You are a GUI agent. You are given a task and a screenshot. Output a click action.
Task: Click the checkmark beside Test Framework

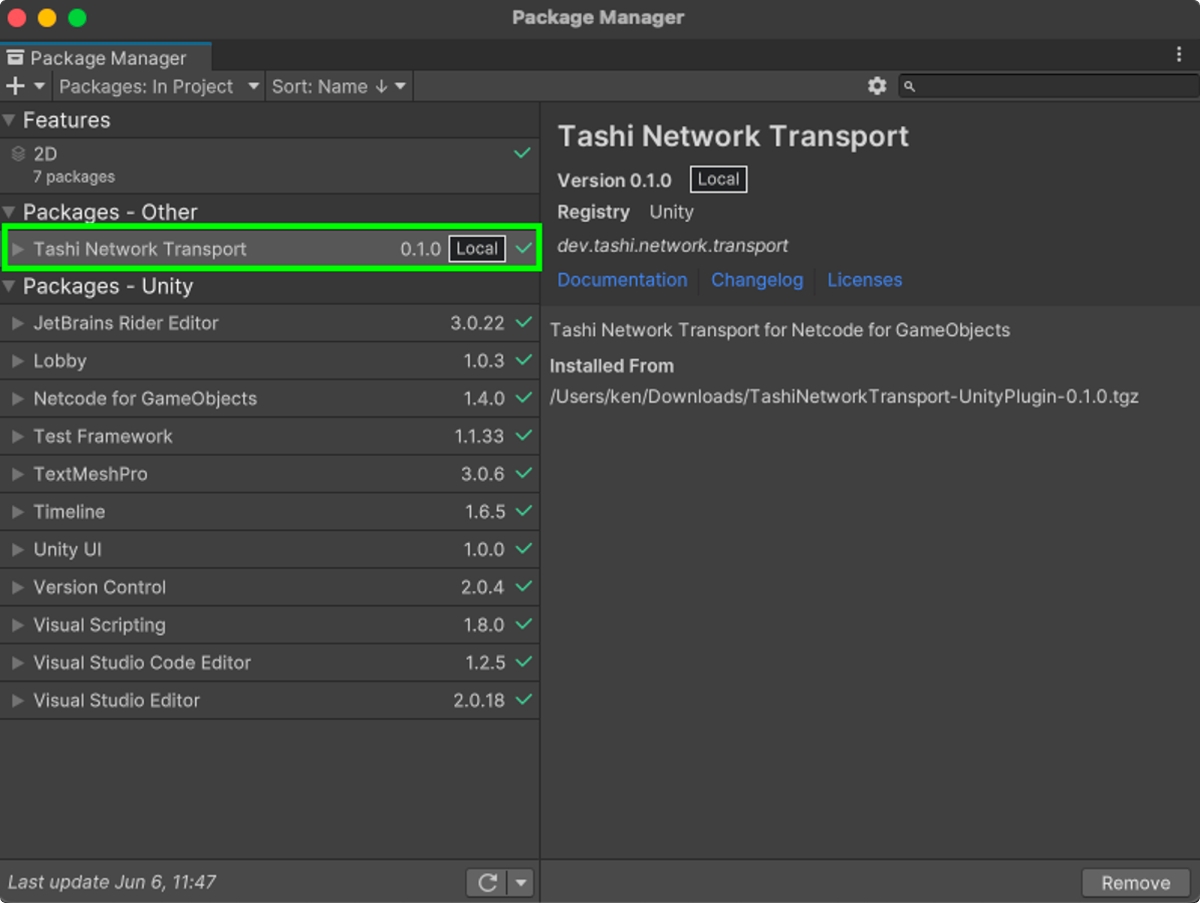pyautogui.click(x=523, y=436)
